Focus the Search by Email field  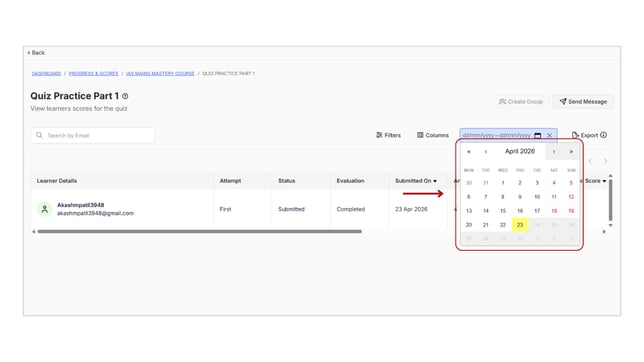coord(93,135)
